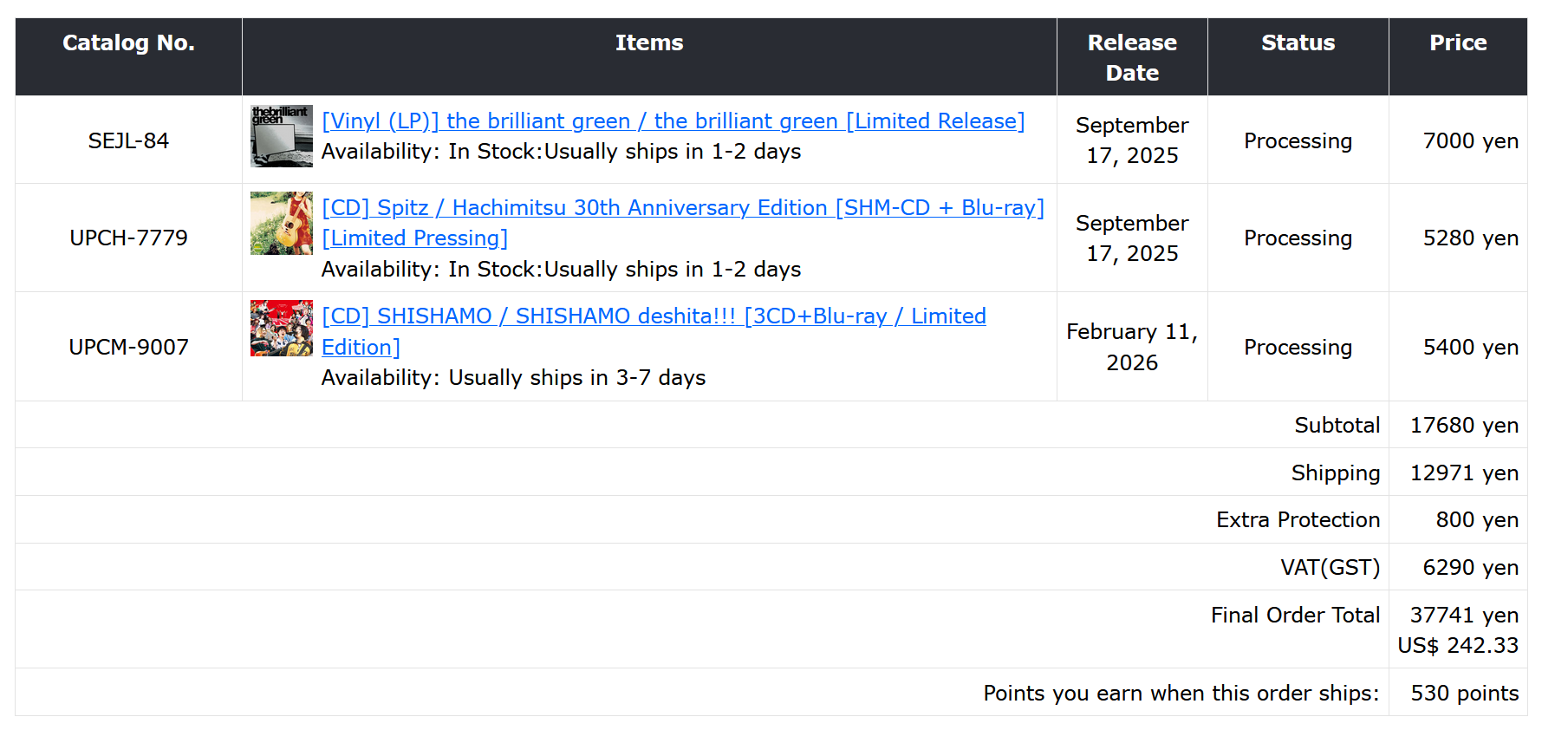This screenshot has width=1568, height=730.
Task: Click the 6290 yen VAT amount
Action: pyautogui.click(x=1470, y=568)
